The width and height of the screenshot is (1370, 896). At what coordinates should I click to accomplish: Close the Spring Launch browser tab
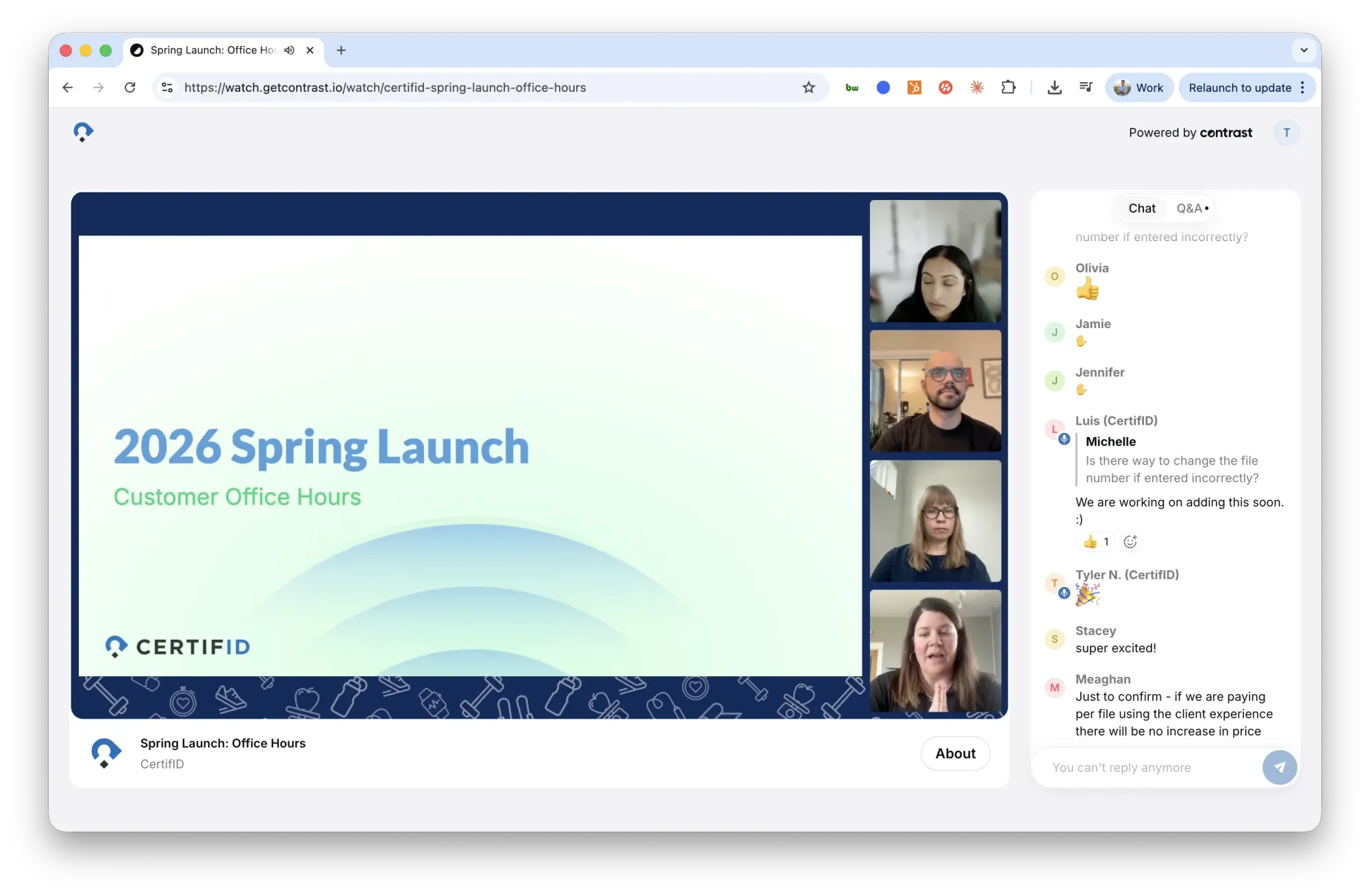[310, 50]
